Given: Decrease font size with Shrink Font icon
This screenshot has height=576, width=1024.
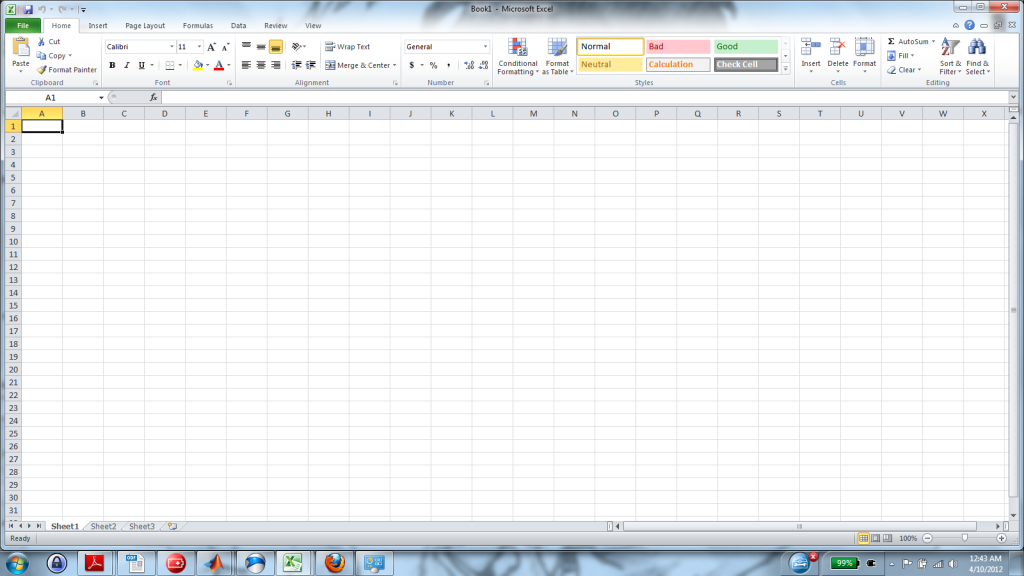Looking at the screenshot, I should click(225, 47).
